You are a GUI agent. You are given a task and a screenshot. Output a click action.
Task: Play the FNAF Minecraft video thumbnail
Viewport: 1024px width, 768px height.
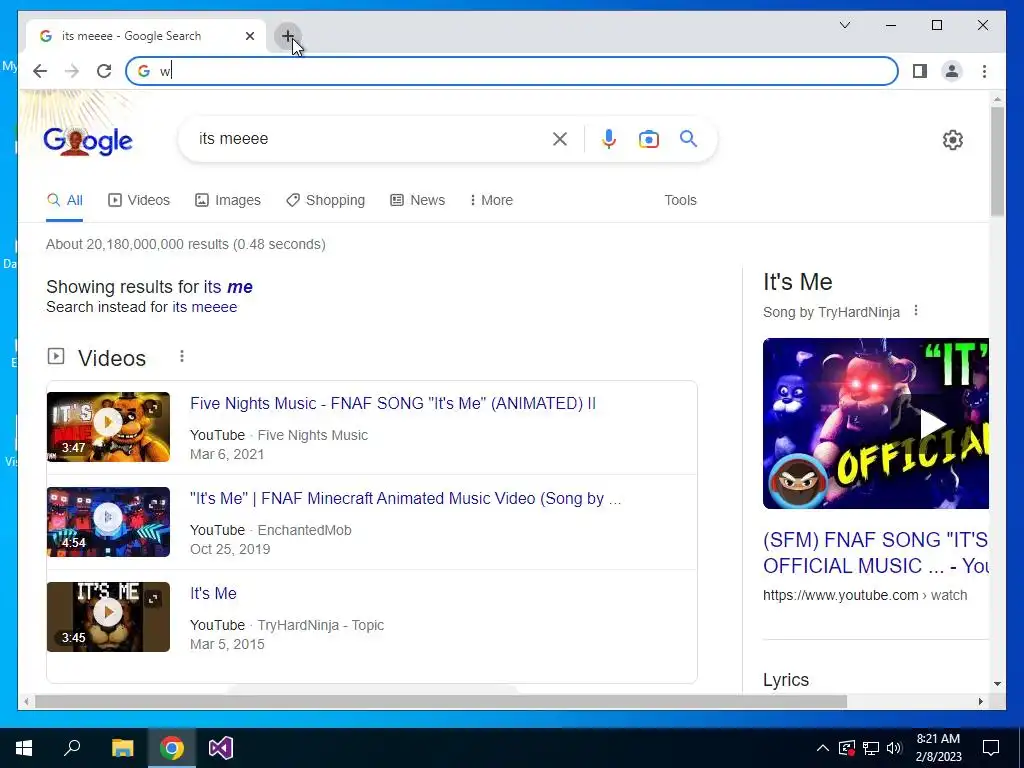(x=108, y=522)
